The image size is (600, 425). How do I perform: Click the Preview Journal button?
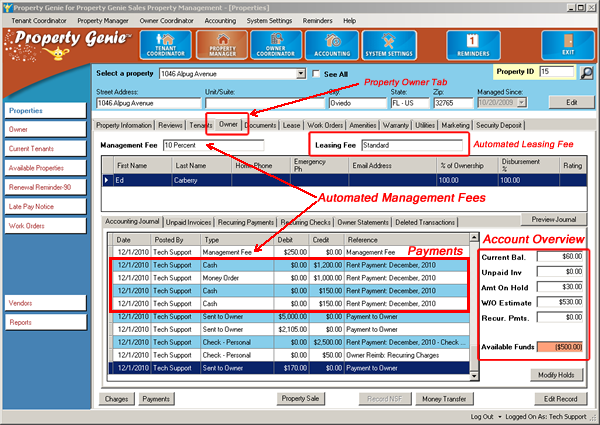pyautogui.click(x=554, y=219)
